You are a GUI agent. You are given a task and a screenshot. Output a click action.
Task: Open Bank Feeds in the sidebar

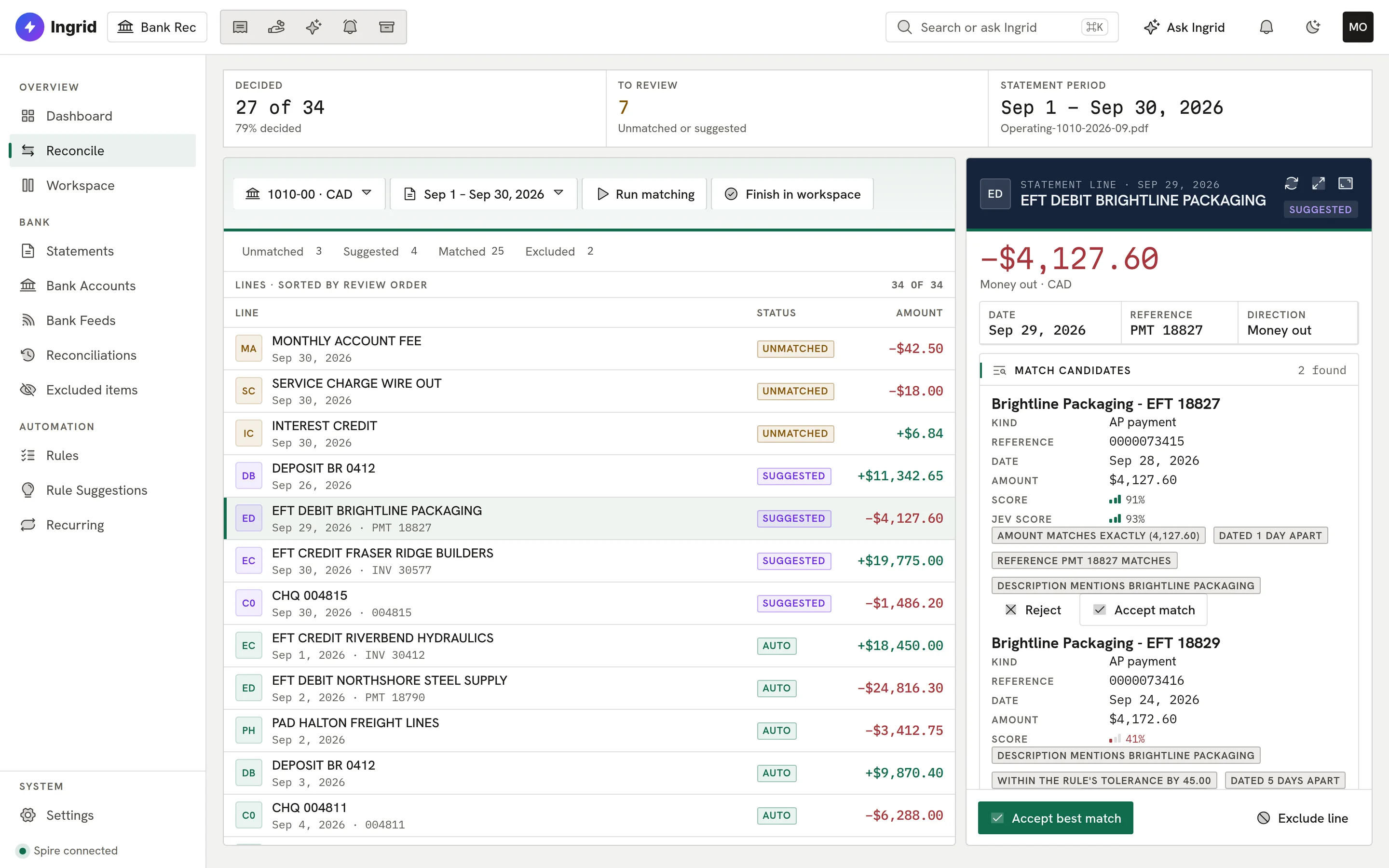click(102, 320)
